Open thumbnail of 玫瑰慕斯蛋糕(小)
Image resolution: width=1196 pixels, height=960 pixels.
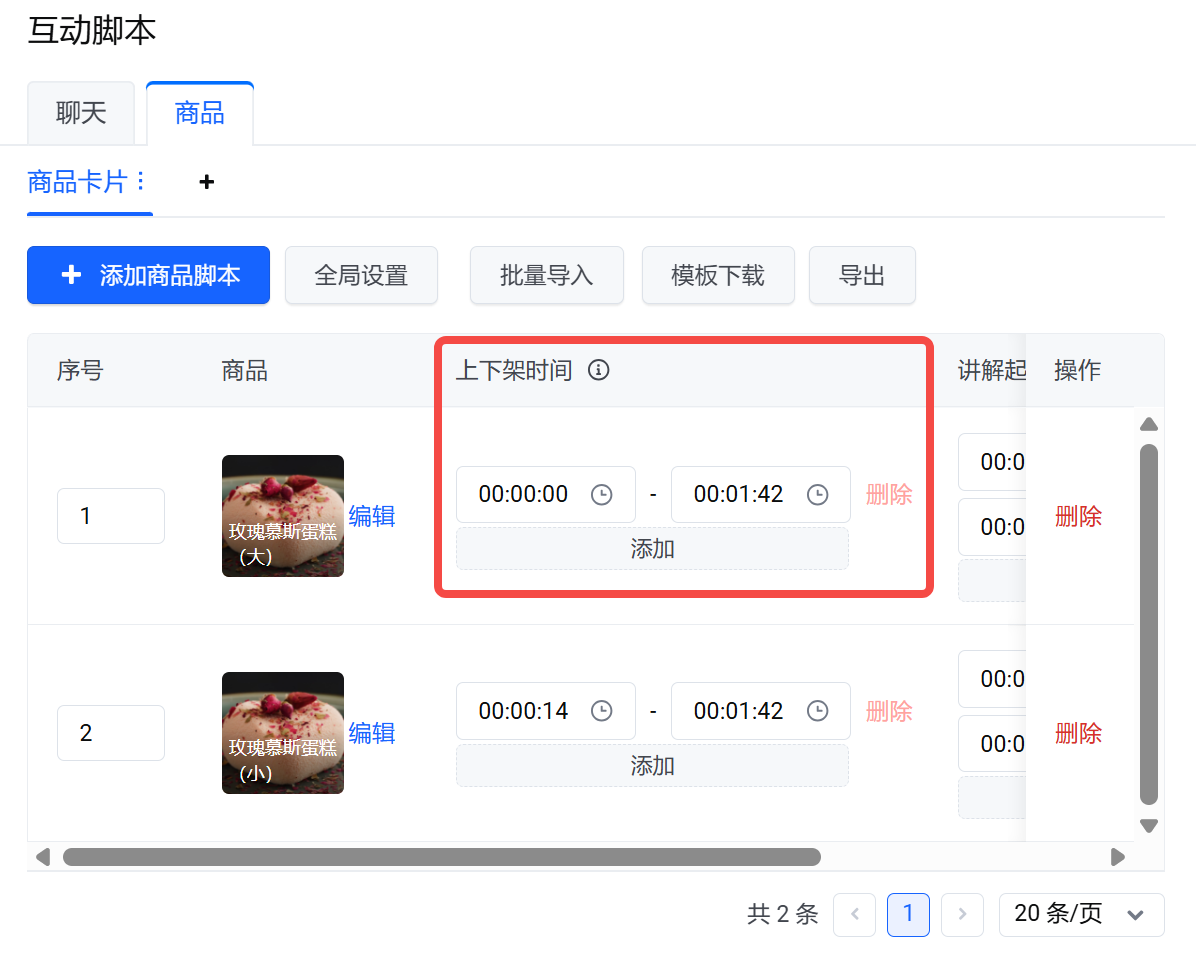283,733
